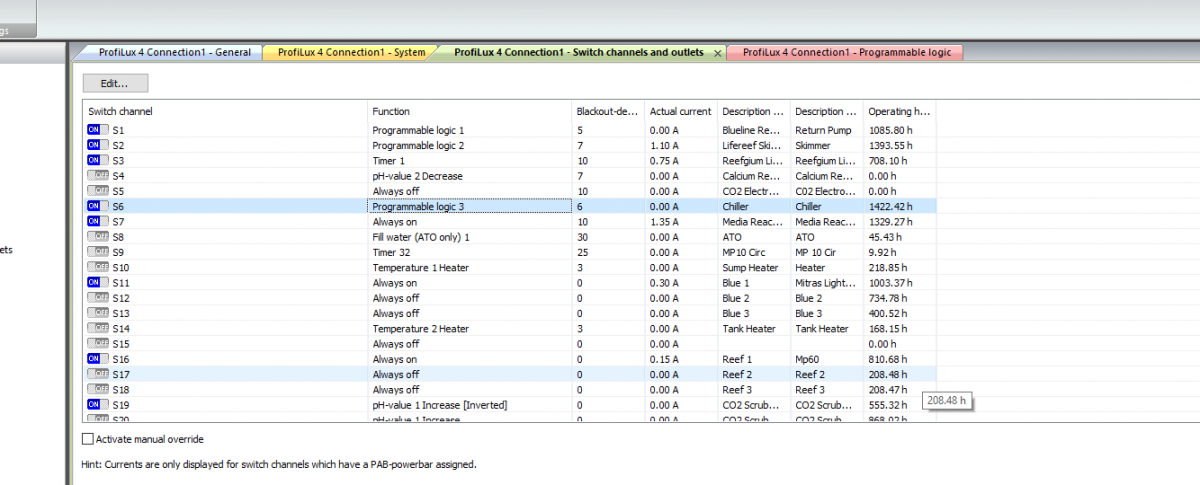
Task: Toggle the S1 ON switch
Action: pyautogui.click(x=97, y=130)
